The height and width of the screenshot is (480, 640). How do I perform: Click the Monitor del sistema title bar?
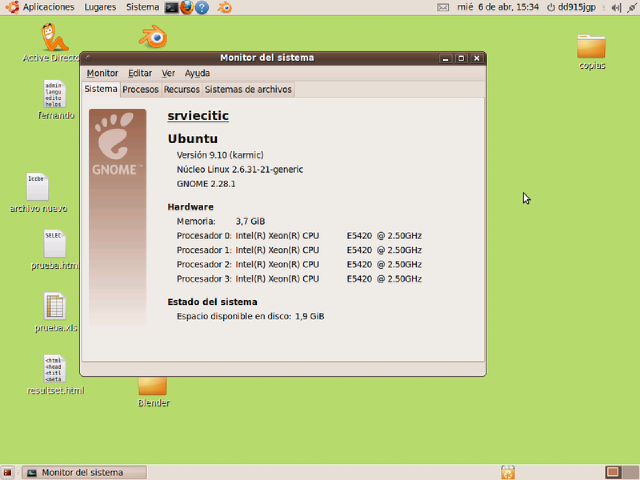[x=267, y=58]
